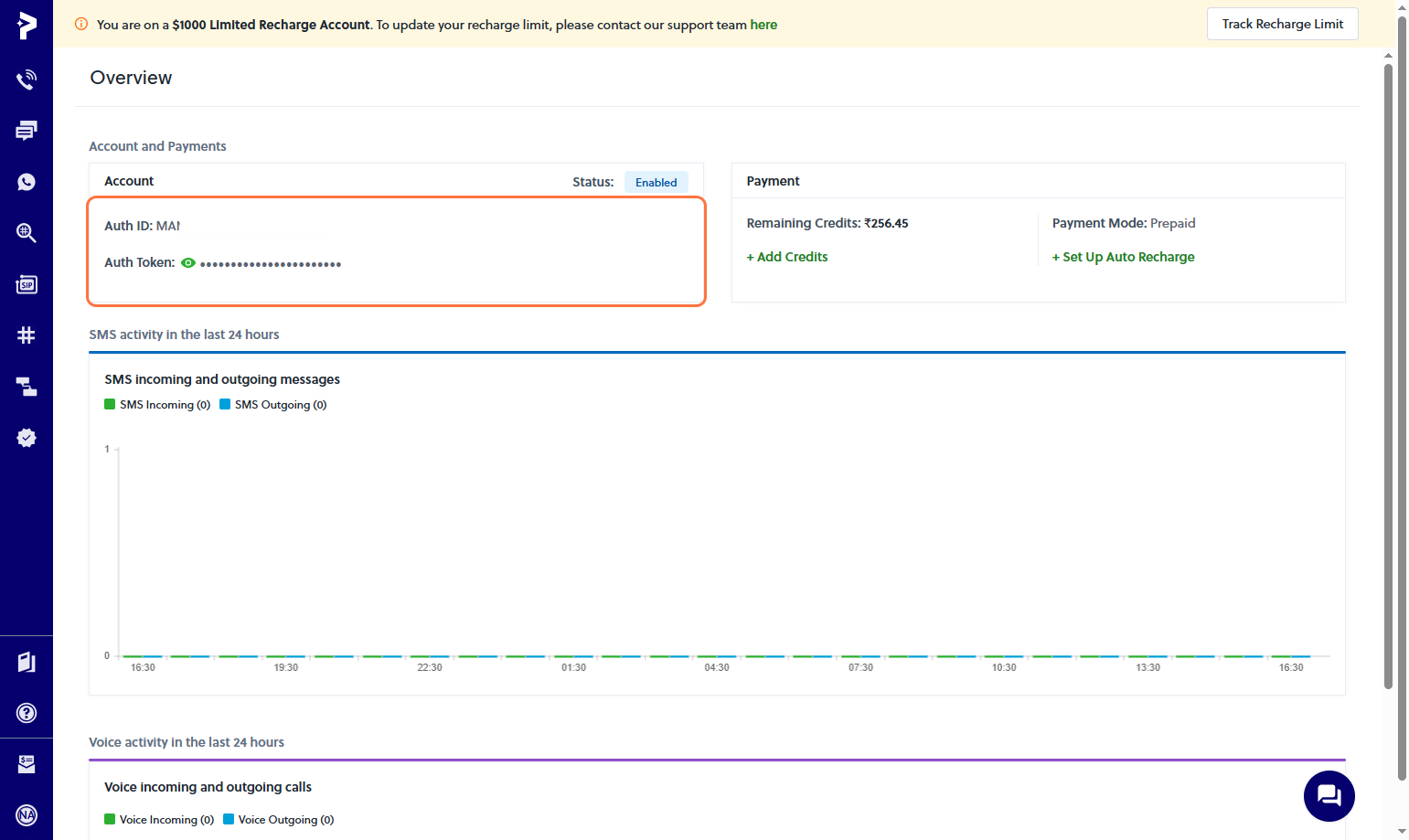Screen dimensions: 1409x840
Task: Toggle Voice Incoming (0) legend series
Action: click(x=159, y=819)
